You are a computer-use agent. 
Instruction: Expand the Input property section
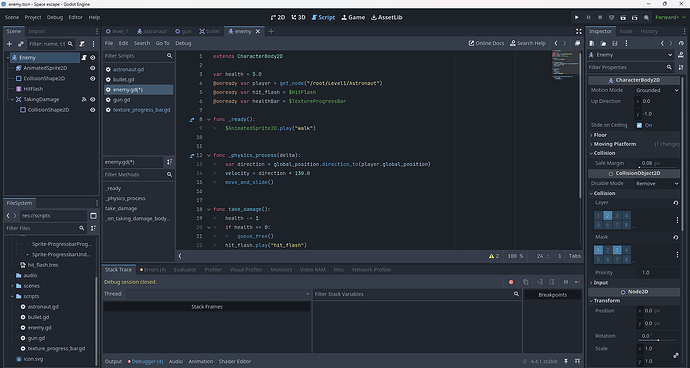634,283
